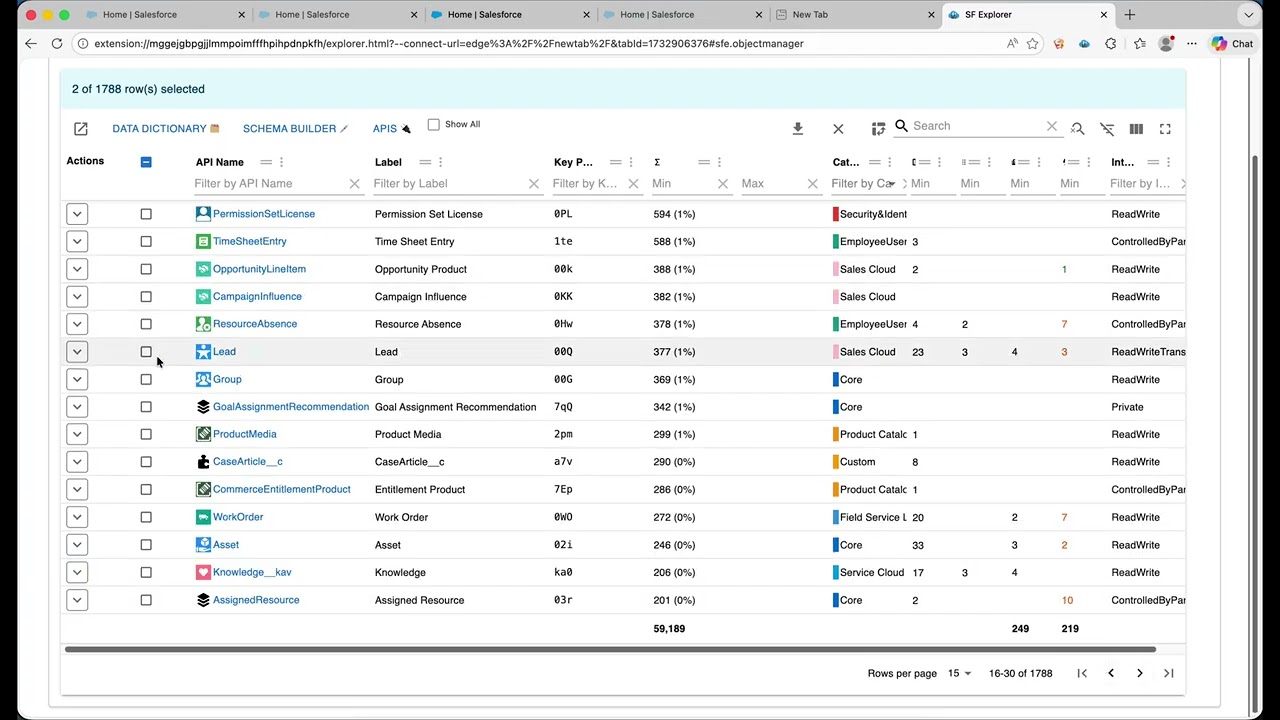Open the DATA DICTIONARY menu

166,129
